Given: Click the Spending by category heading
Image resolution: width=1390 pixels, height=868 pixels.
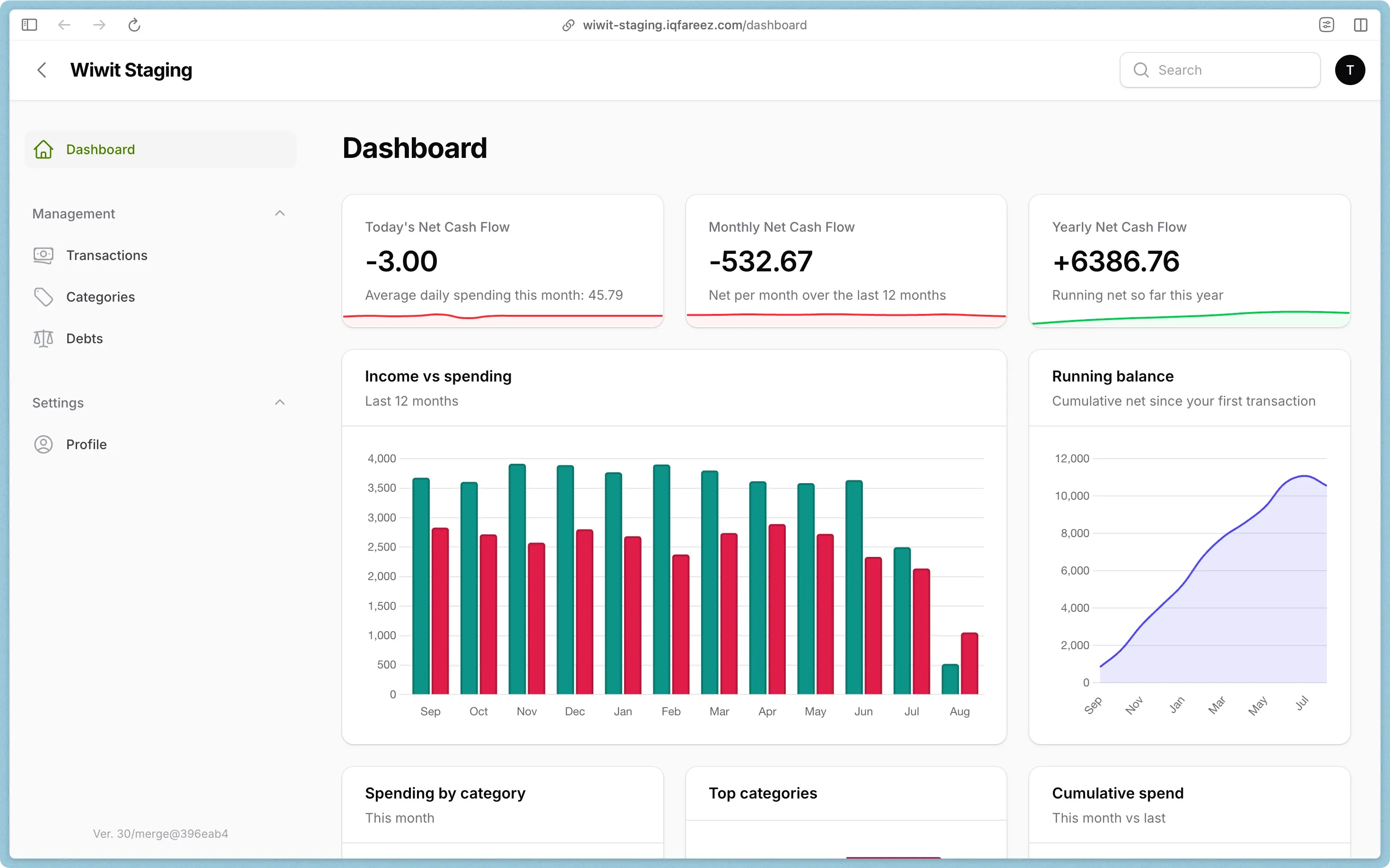Looking at the screenshot, I should tap(445, 793).
